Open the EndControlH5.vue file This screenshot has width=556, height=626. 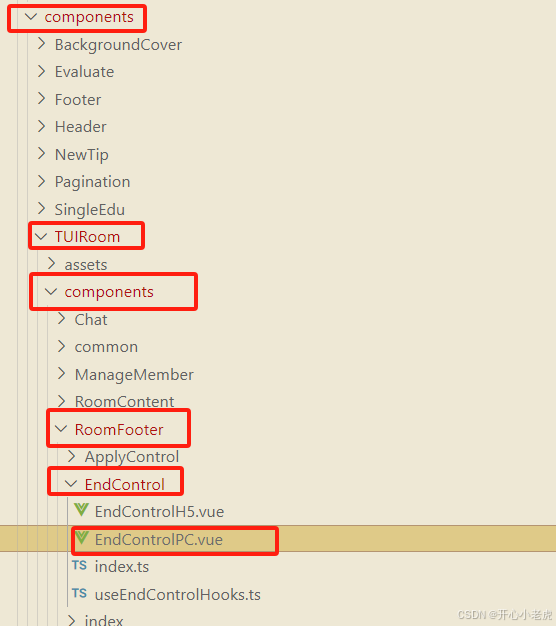159,512
